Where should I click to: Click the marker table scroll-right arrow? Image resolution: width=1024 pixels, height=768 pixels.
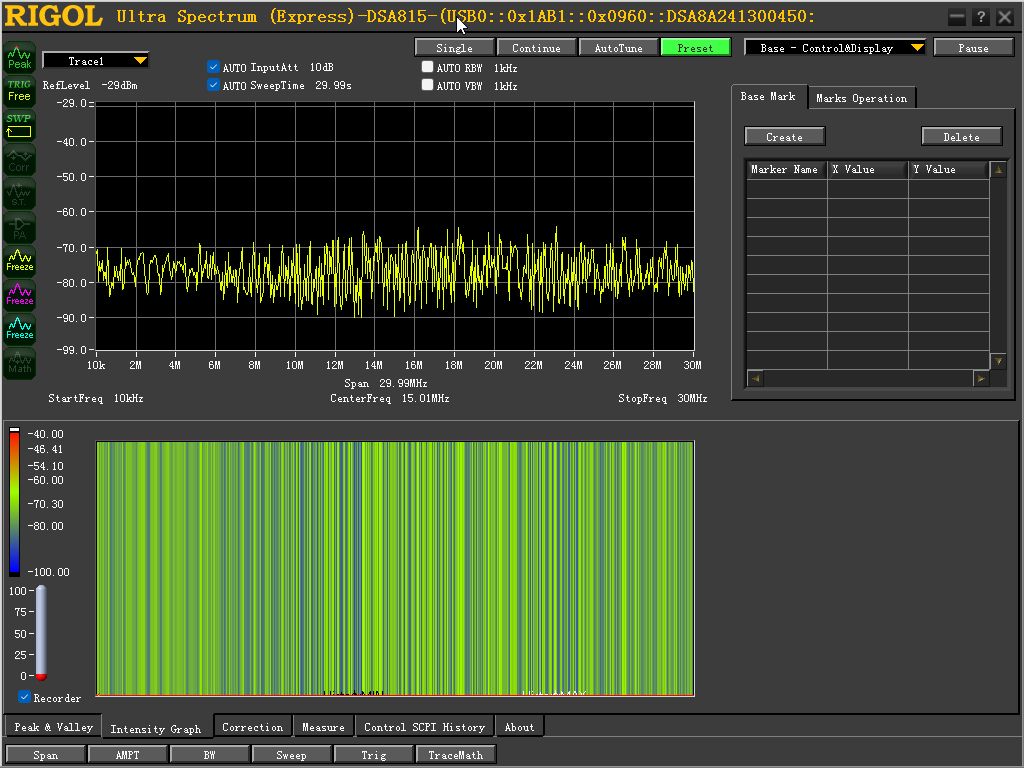(981, 378)
